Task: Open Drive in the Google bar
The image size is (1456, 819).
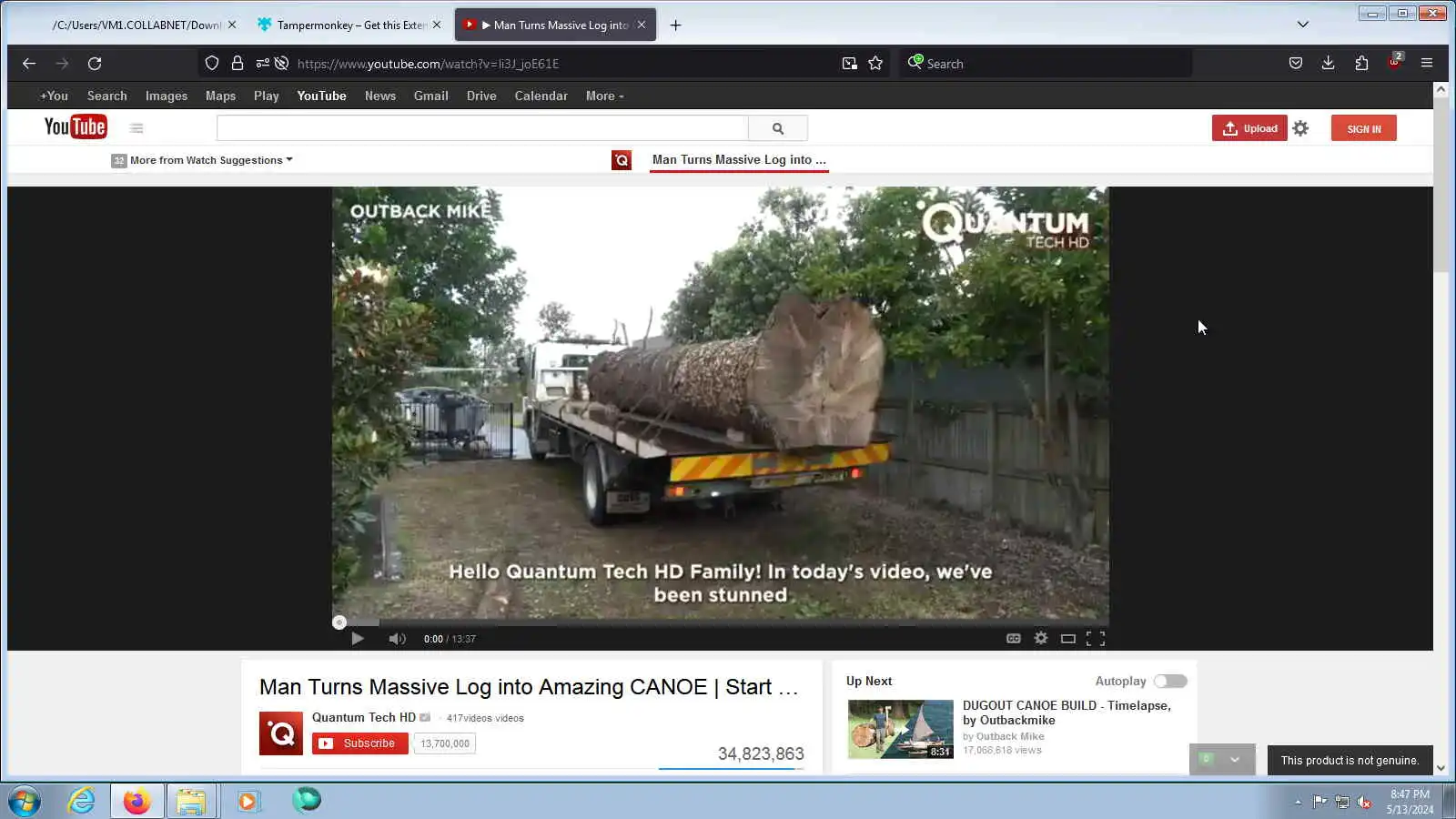Action: coord(481,96)
